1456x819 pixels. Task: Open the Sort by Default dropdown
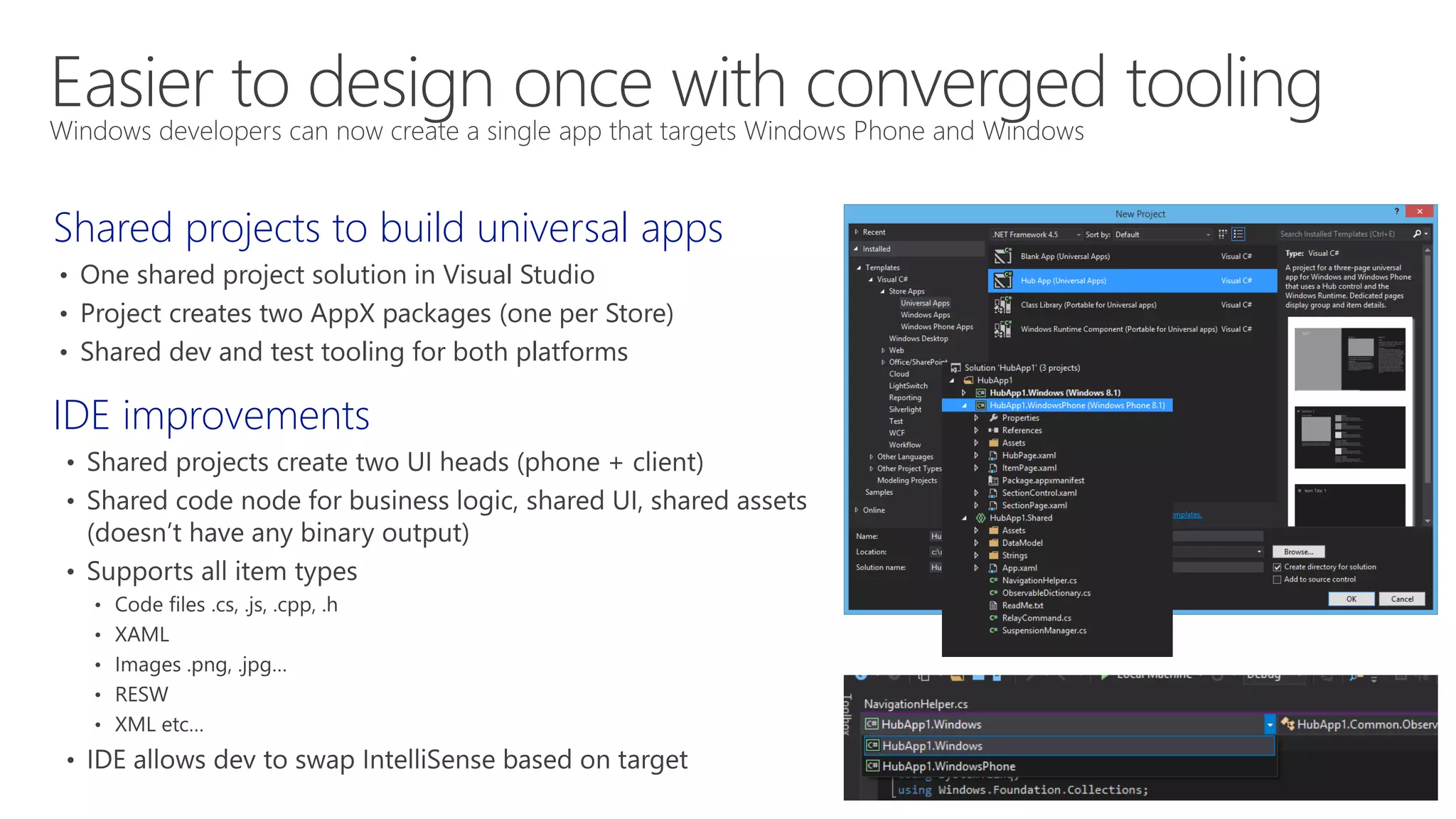1162,235
